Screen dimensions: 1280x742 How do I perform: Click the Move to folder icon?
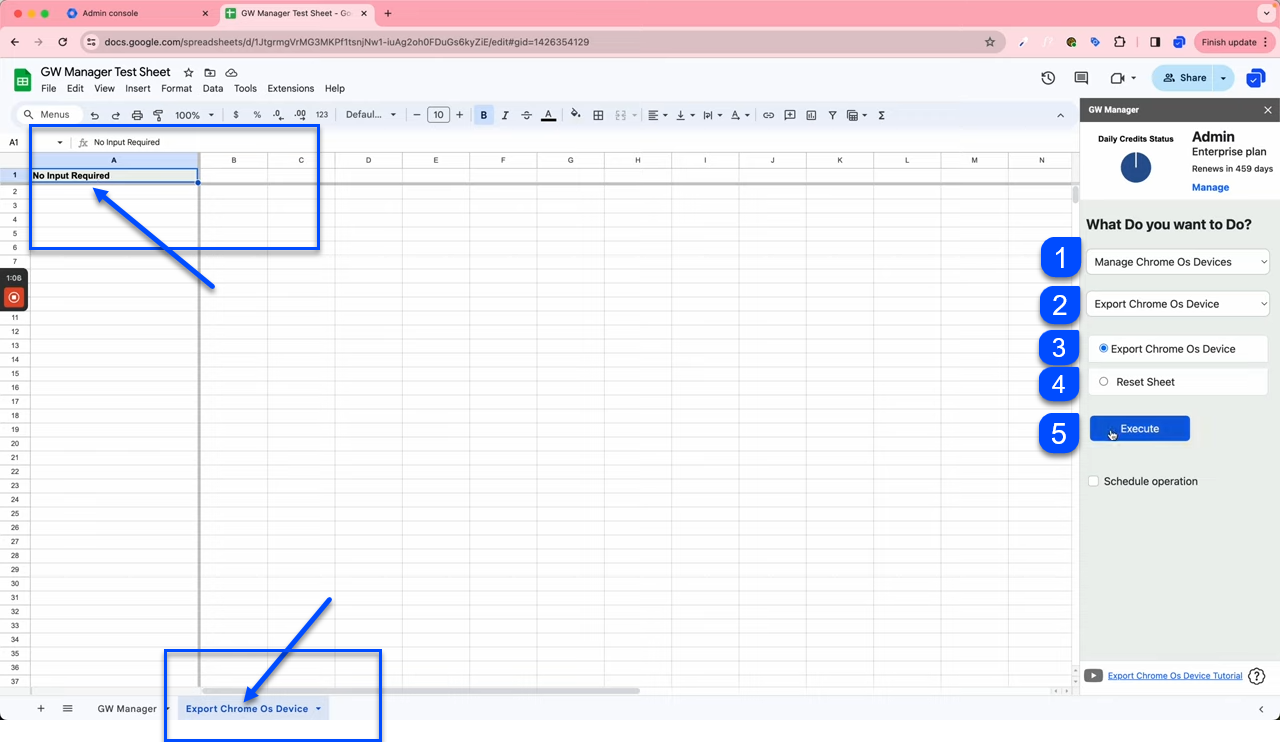coord(210,73)
